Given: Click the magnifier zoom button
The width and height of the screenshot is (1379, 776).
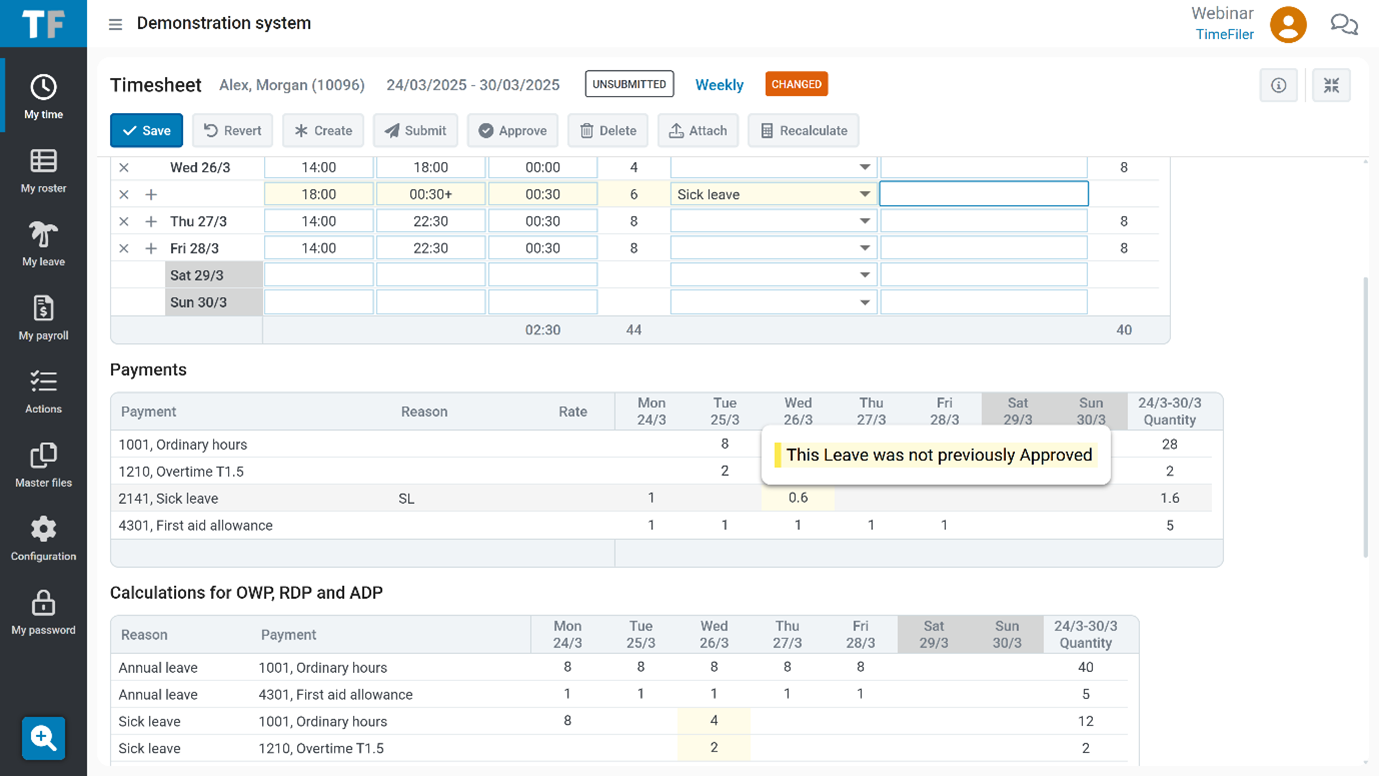Looking at the screenshot, I should click(43, 738).
